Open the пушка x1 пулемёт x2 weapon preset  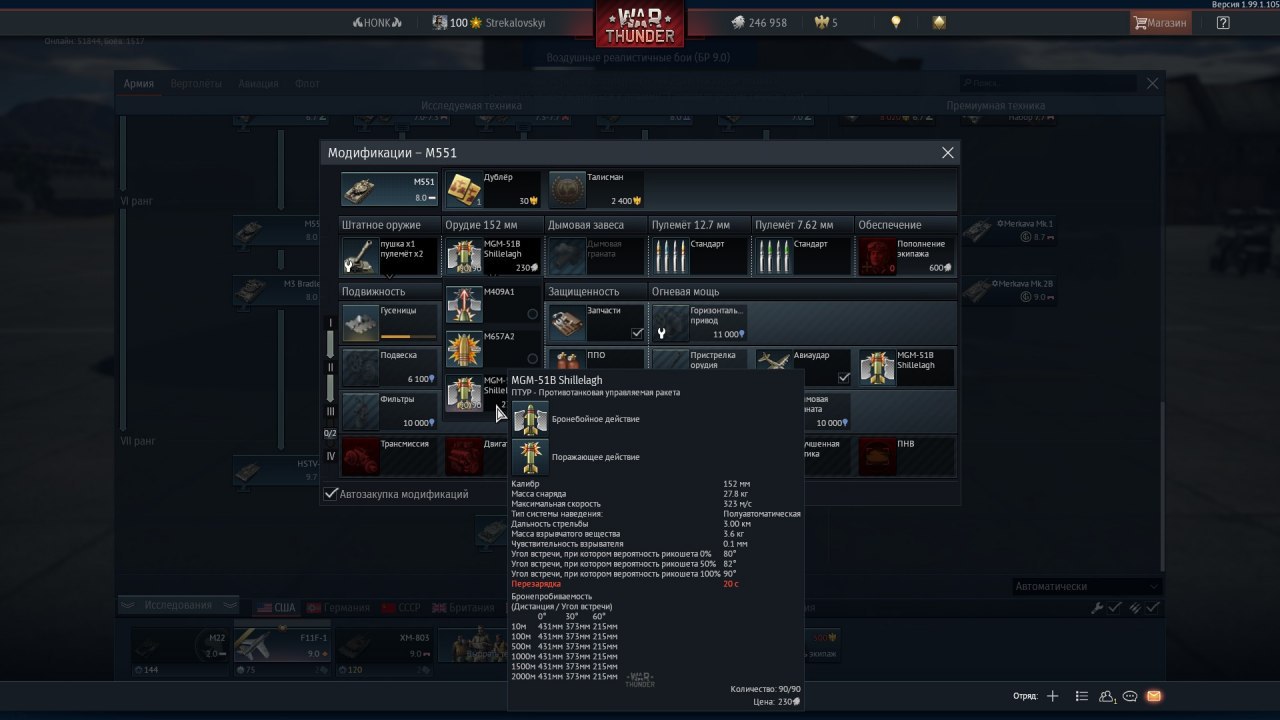coord(390,256)
